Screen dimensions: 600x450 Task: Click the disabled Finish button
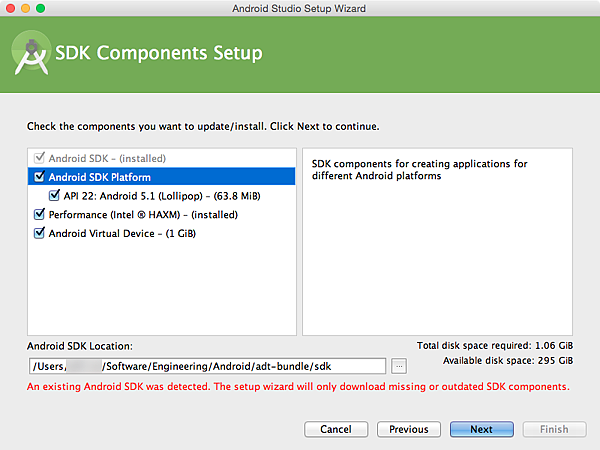pyautogui.click(x=554, y=429)
